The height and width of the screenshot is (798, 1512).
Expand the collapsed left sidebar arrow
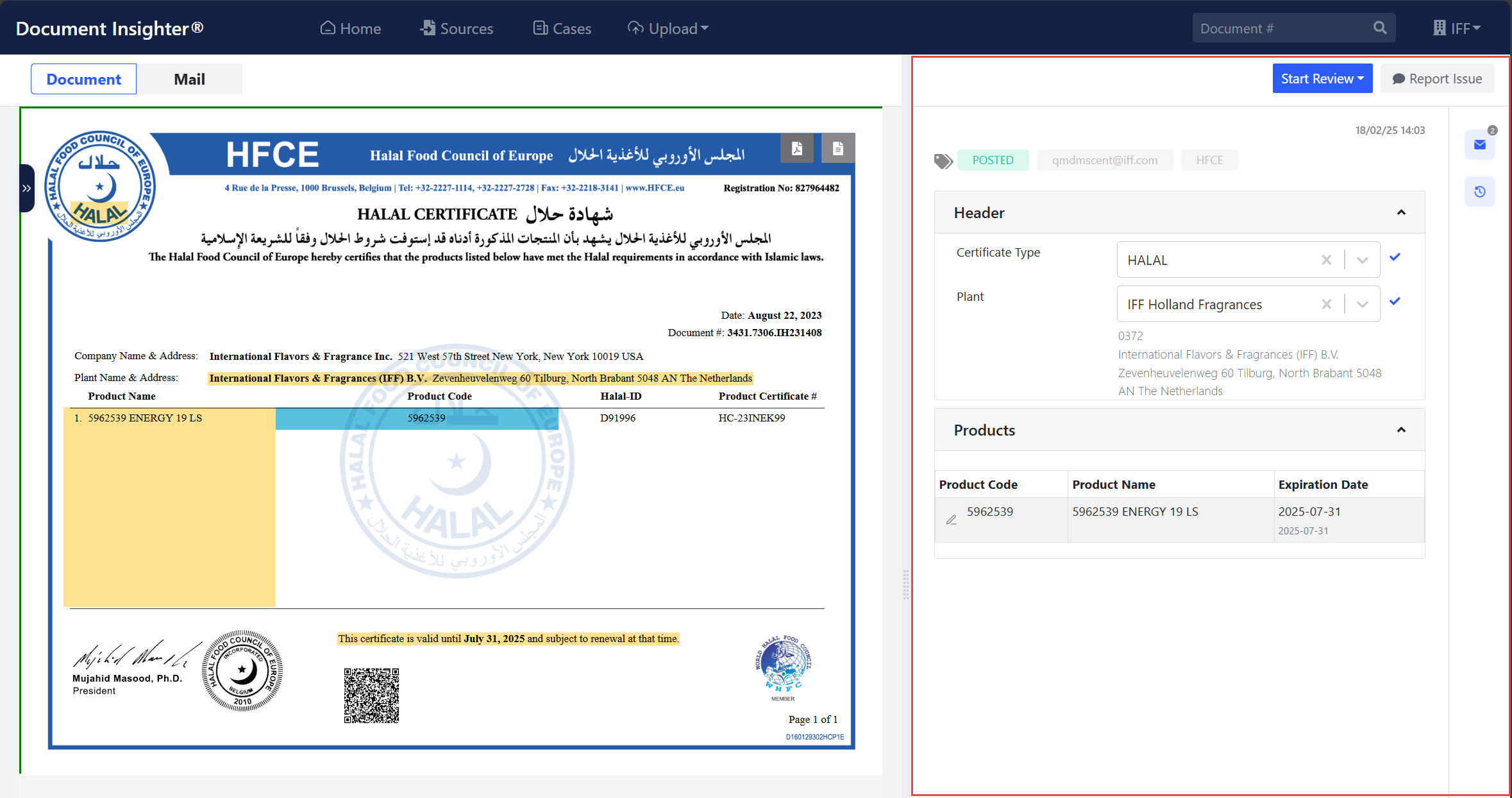[26, 188]
